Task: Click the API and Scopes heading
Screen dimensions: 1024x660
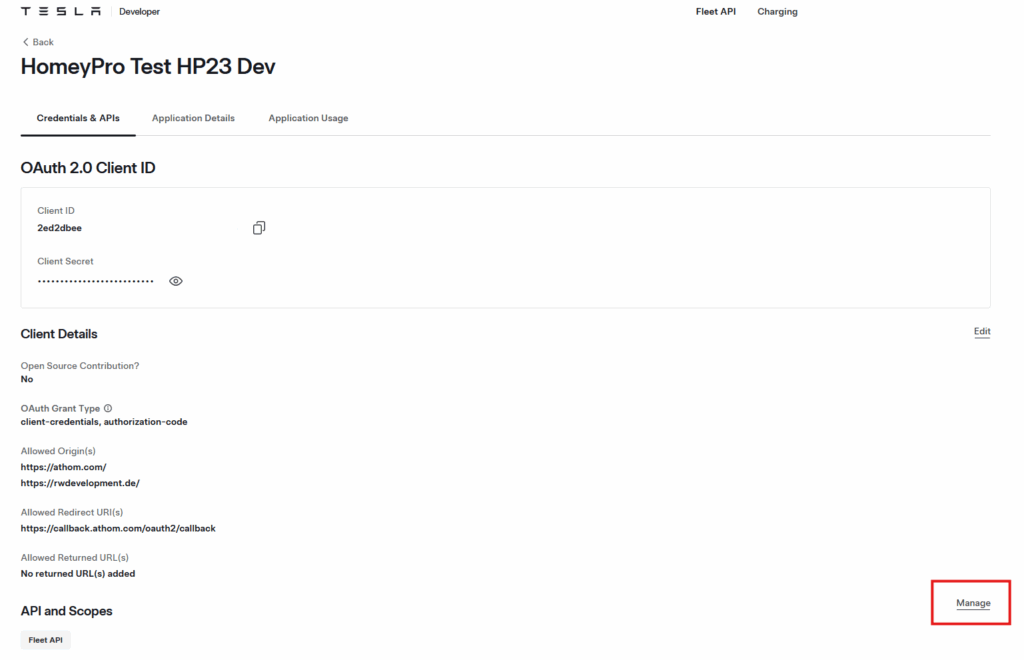Action: pos(67,611)
